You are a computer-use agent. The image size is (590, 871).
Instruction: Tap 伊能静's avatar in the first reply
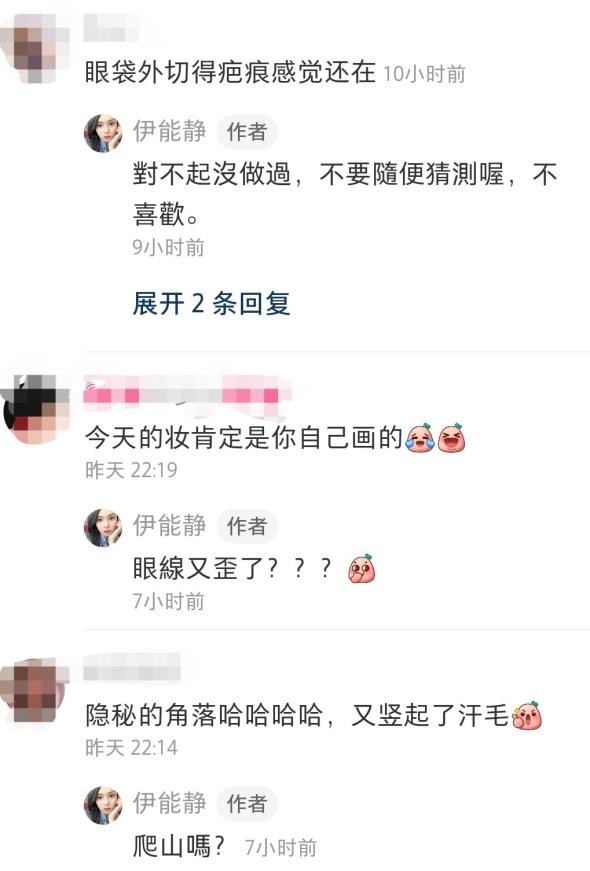coord(103,133)
